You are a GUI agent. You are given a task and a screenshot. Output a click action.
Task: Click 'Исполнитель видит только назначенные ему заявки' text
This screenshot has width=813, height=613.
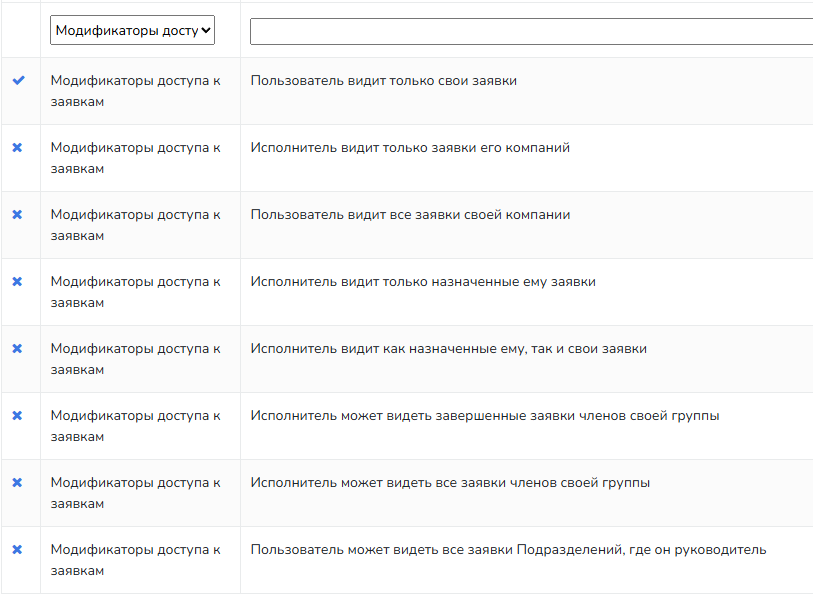[423, 282]
